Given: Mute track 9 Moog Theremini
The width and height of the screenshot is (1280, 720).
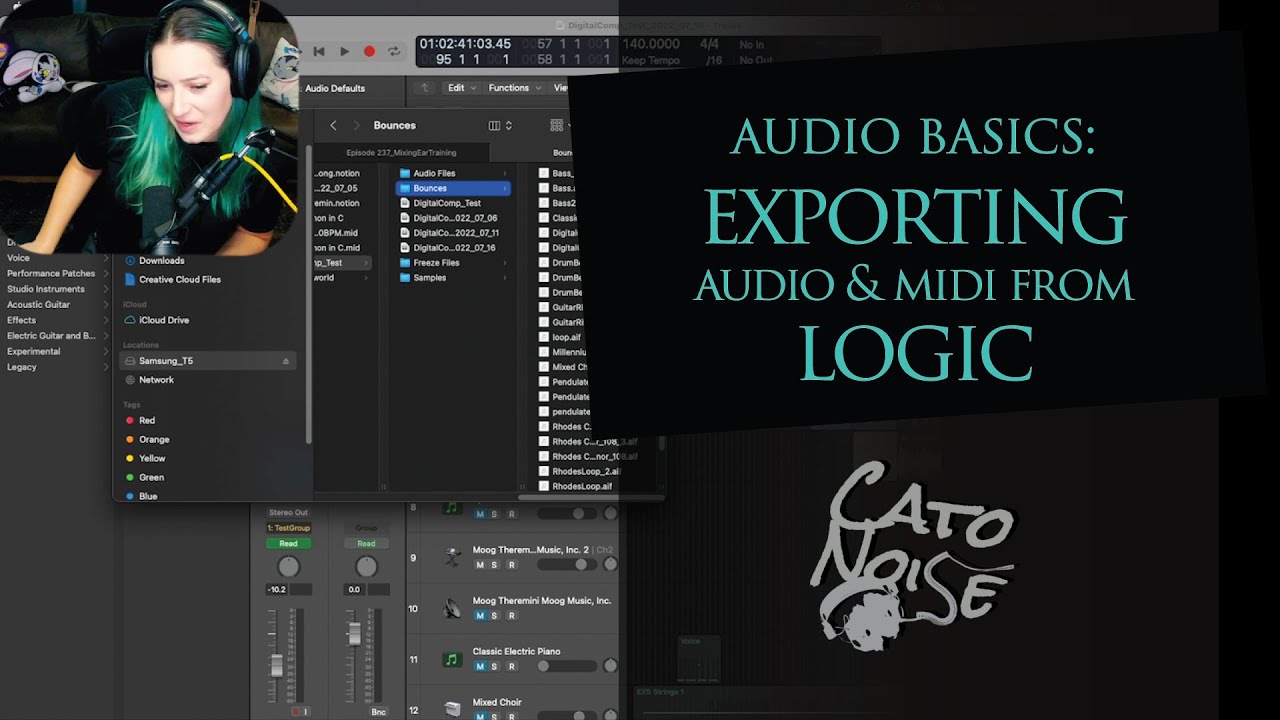Looking at the screenshot, I should pos(480,565).
